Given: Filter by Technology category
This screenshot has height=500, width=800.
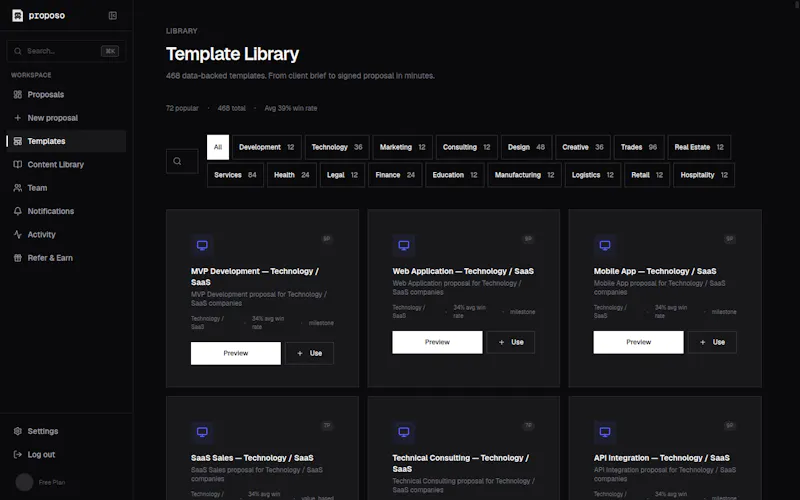Looking at the screenshot, I should point(337,147).
